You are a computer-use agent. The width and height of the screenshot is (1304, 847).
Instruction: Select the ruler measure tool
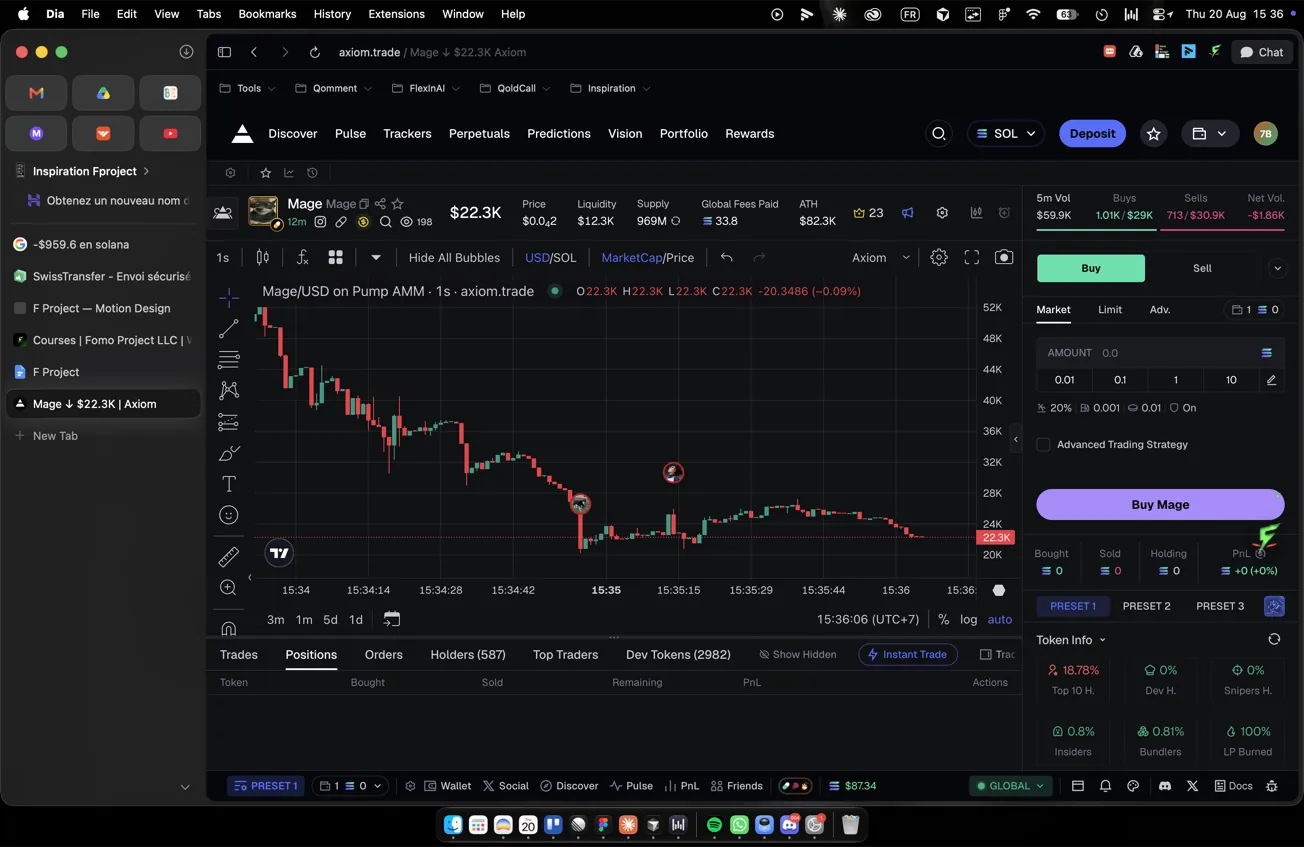[228, 556]
